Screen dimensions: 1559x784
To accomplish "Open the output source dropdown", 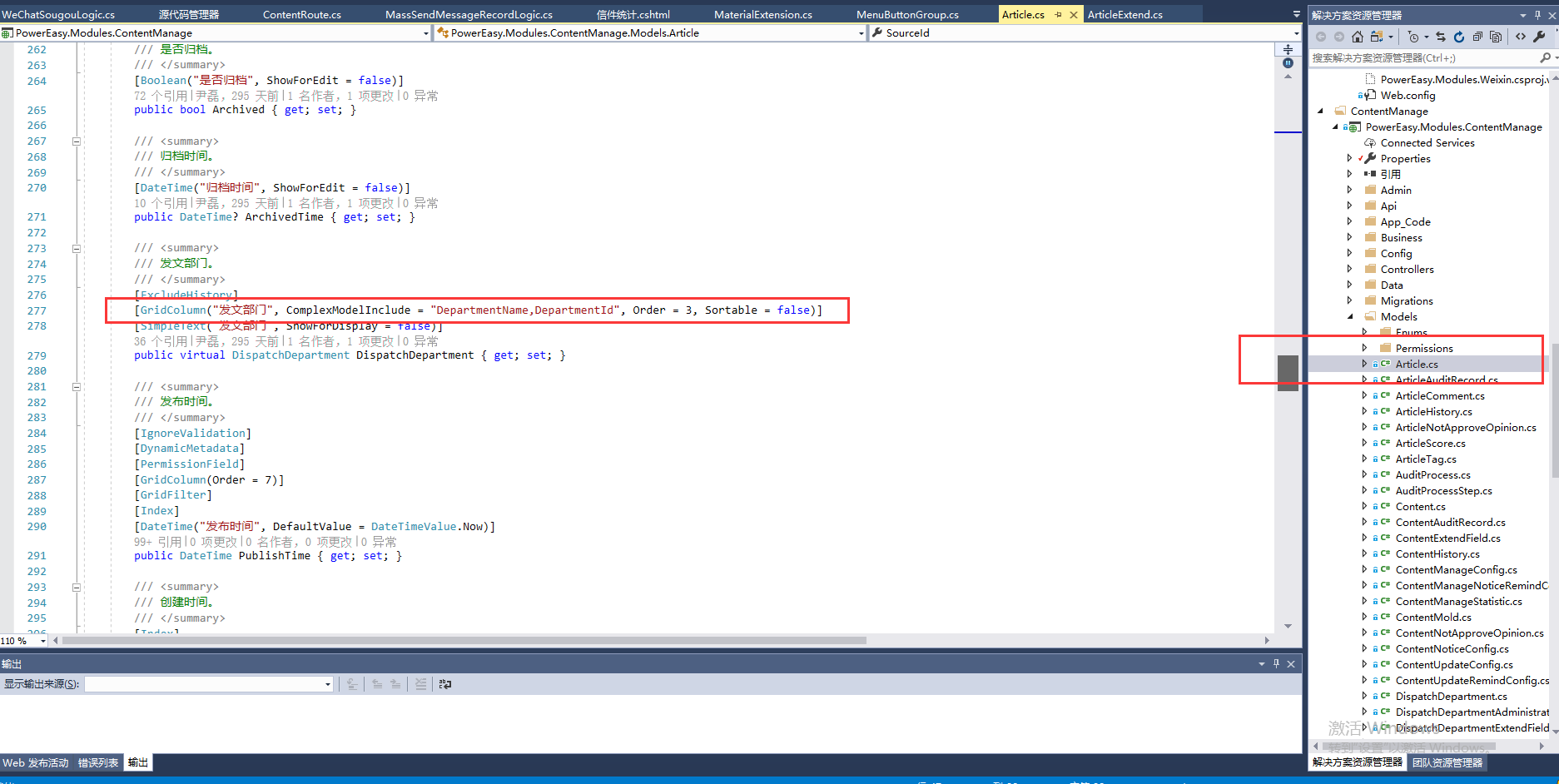I will (x=328, y=684).
